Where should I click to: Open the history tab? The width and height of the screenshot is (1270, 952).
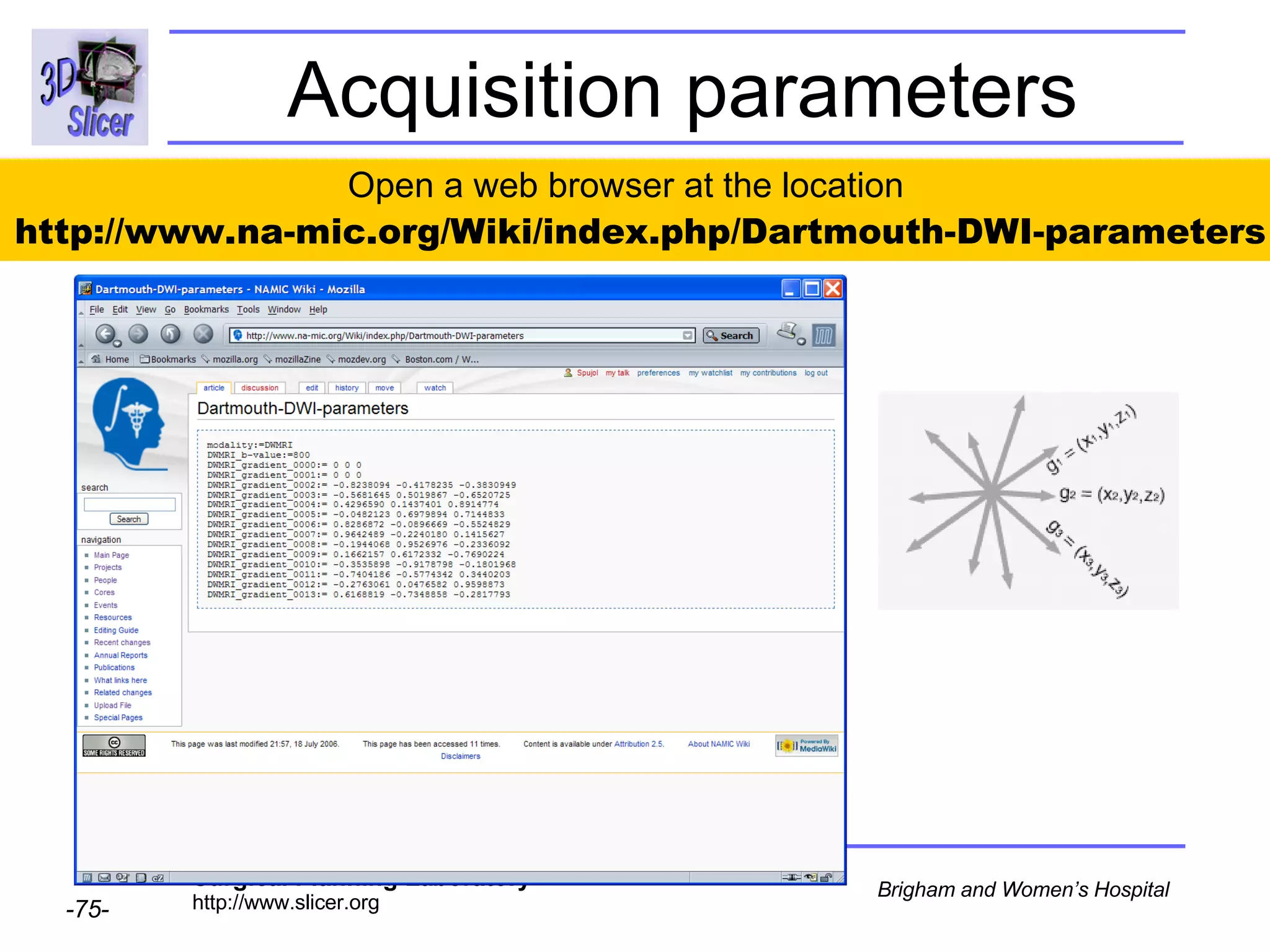point(347,388)
